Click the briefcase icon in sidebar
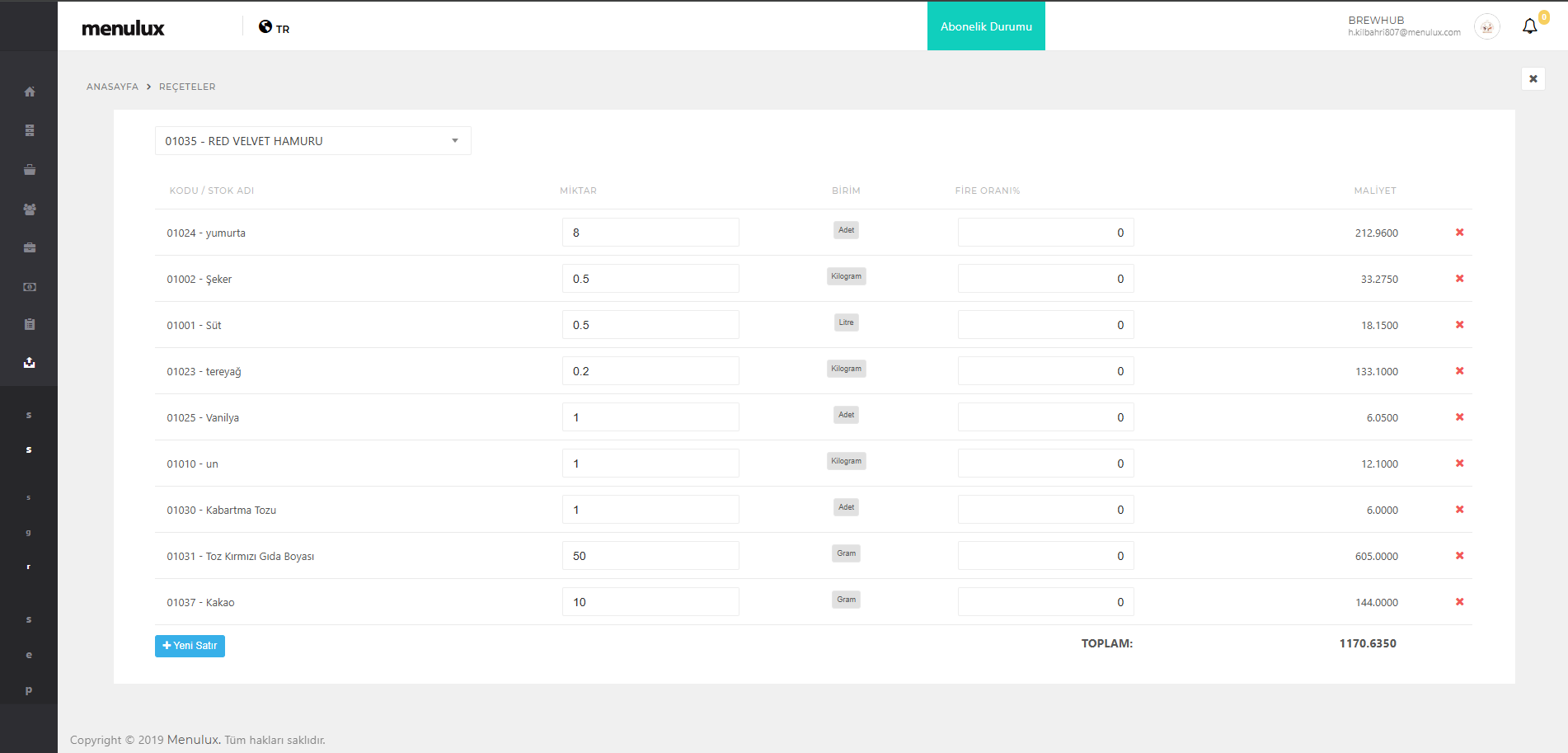The height and width of the screenshot is (753, 1568). point(30,247)
